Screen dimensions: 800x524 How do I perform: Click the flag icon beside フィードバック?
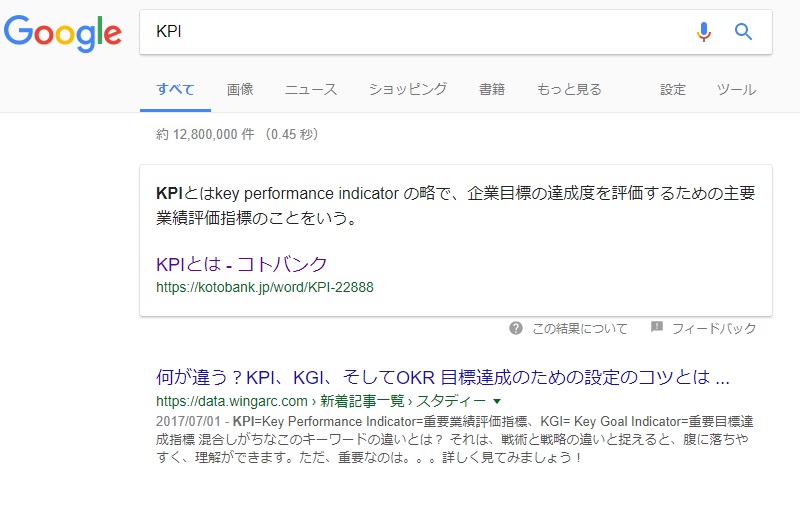[657, 327]
